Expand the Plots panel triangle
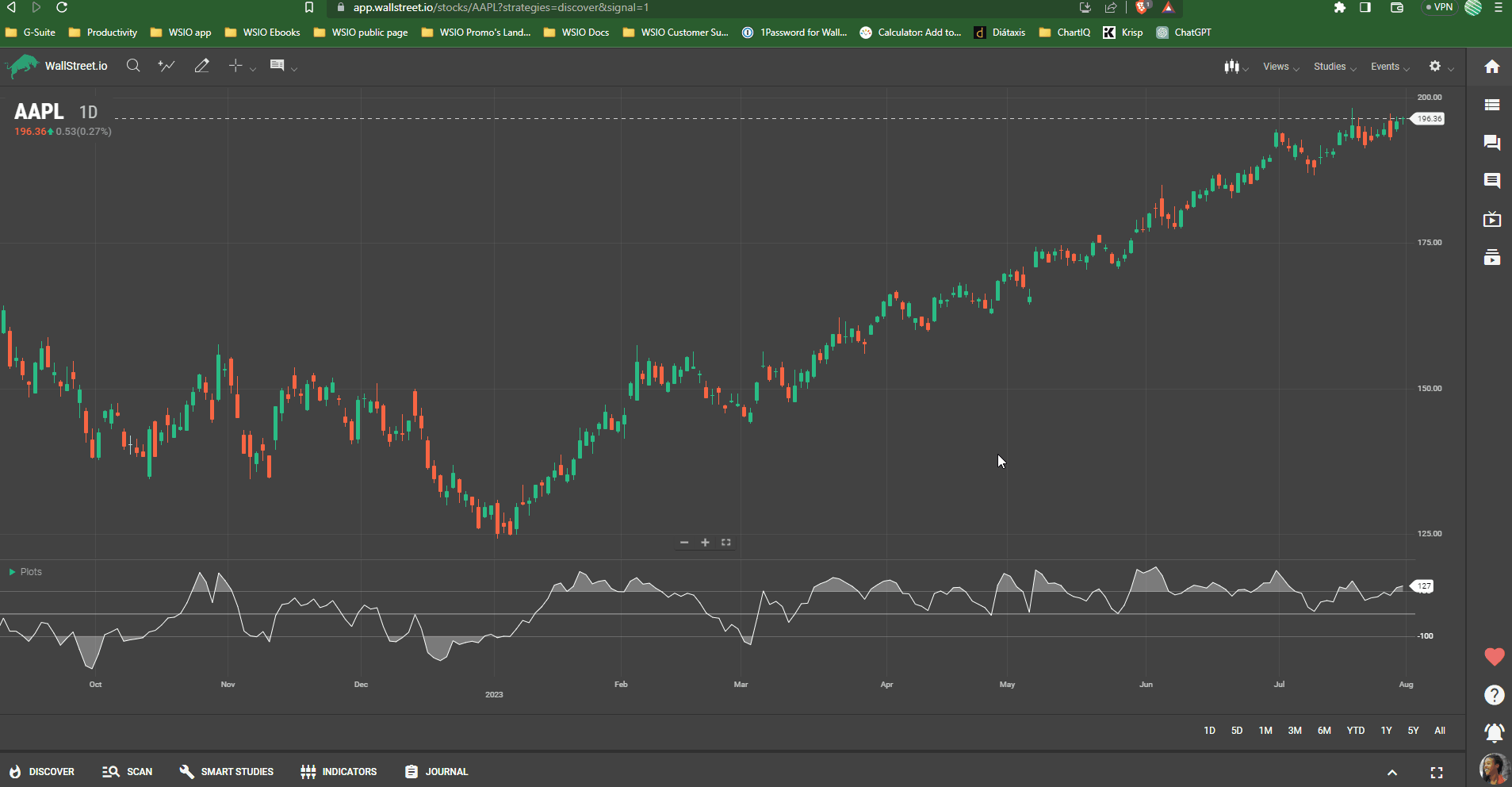The width and height of the screenshot is (1512, 787). point(12,572)
